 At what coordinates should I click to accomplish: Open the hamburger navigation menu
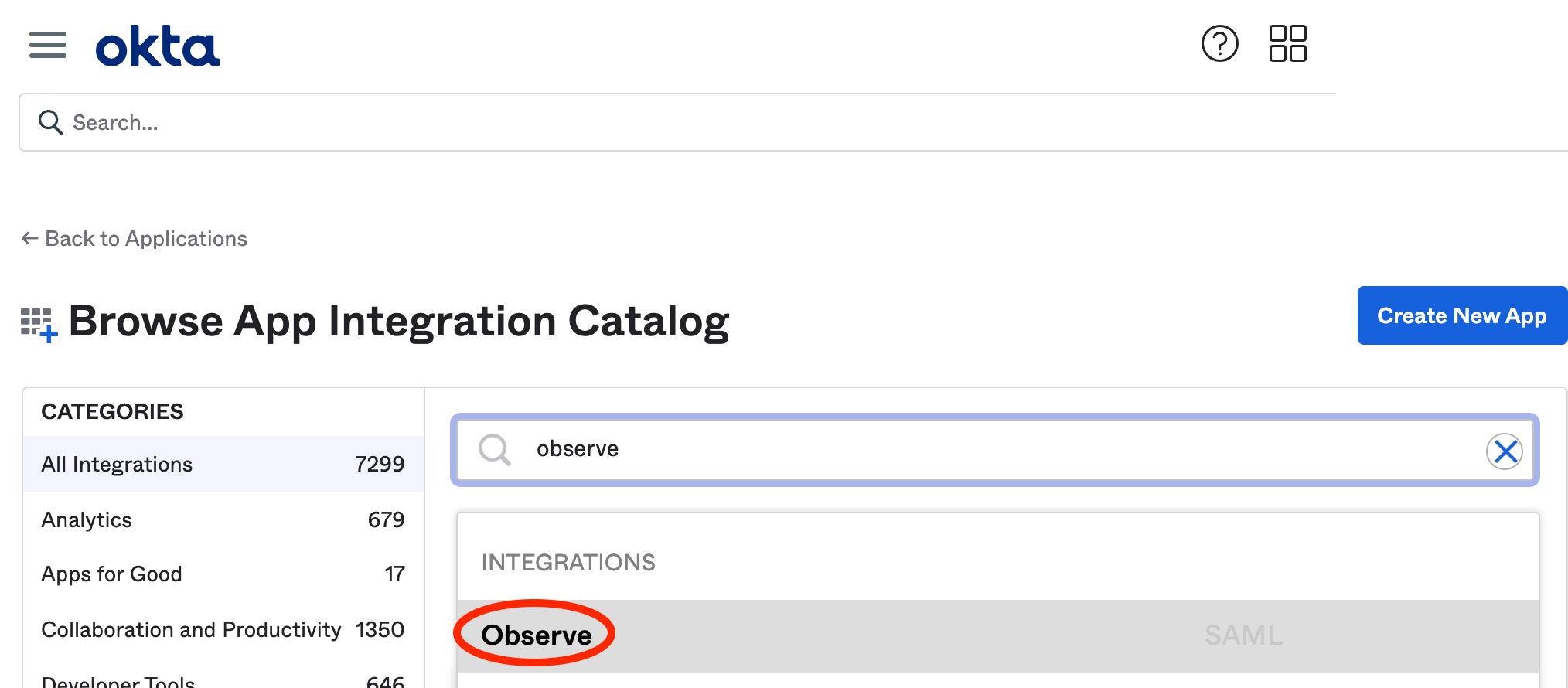(48, 45)
